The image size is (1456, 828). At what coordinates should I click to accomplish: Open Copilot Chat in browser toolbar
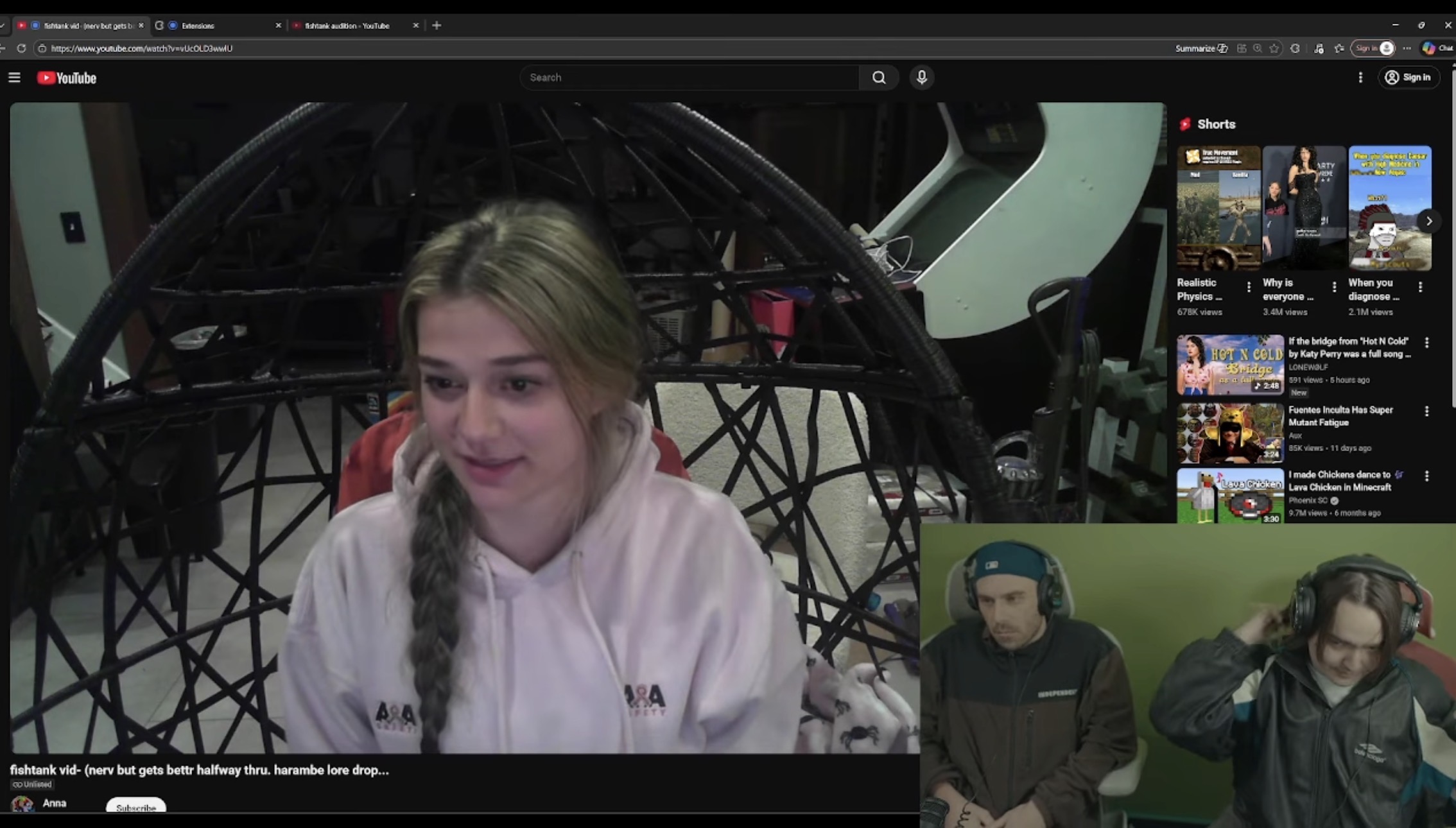click(x=1435, y=48)
